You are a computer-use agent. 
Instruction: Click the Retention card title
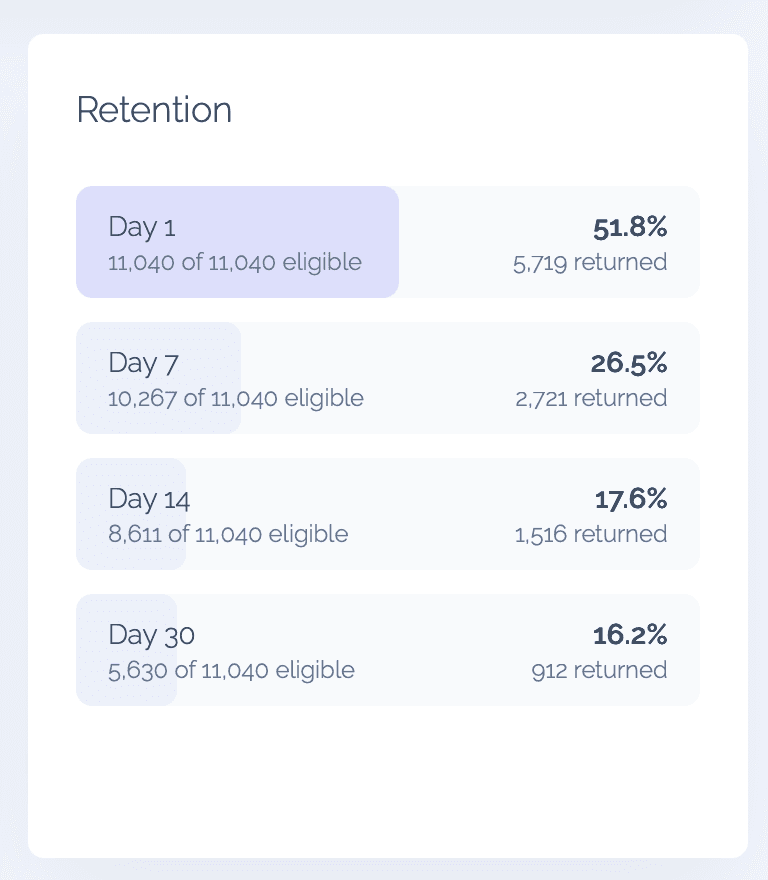coord(154,110)
